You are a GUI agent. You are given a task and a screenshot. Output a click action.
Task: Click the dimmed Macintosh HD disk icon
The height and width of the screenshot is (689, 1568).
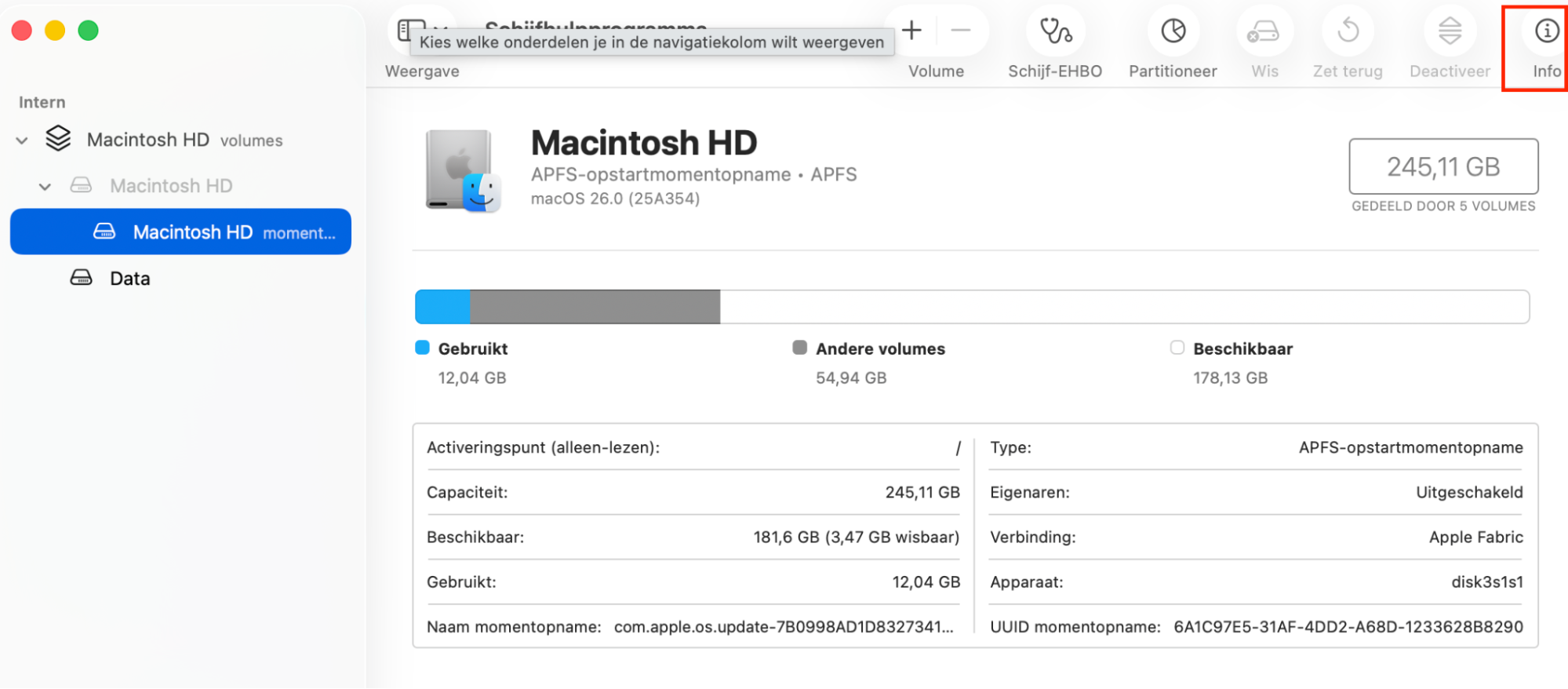pos(81,185)
